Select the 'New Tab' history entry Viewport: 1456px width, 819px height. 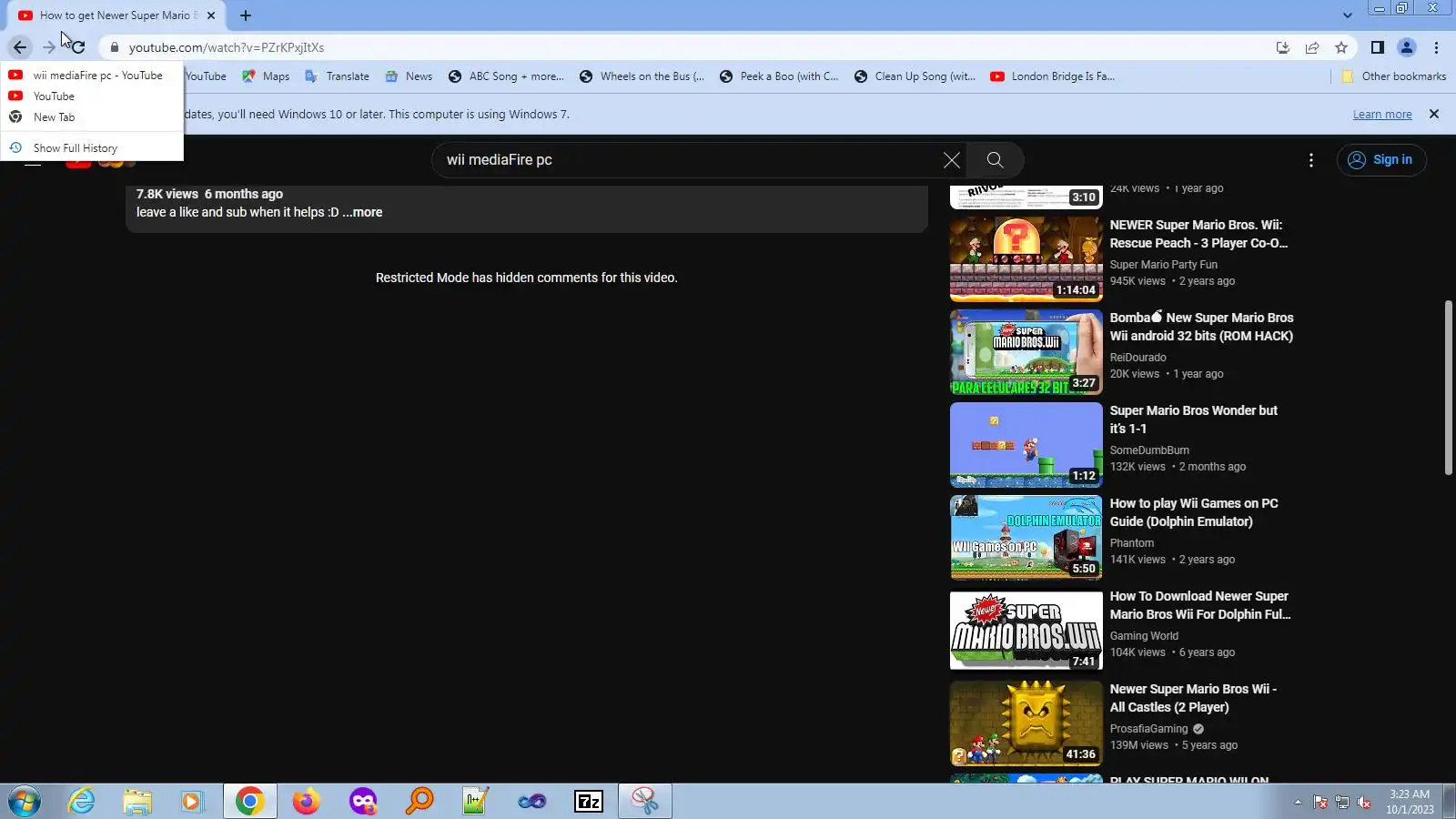[92, 117]
